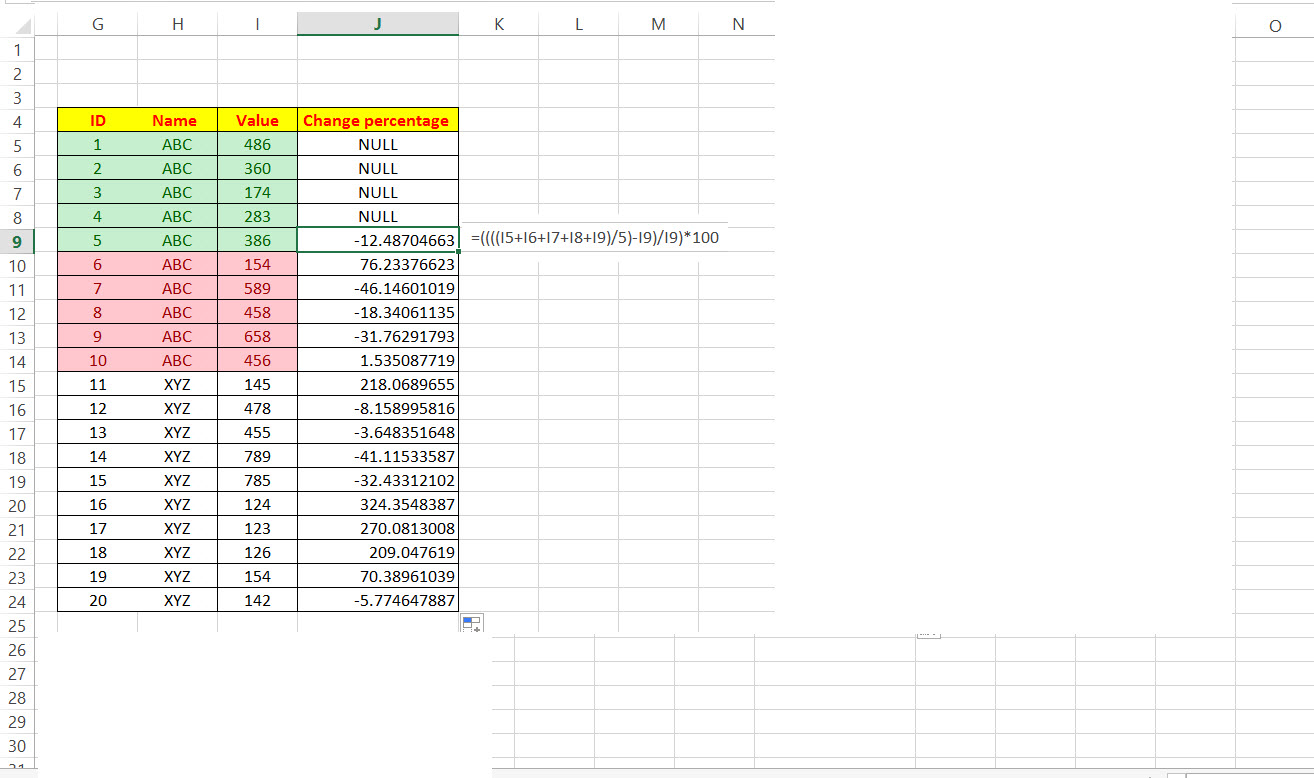
Task: Click the Select All corner triangle
Action: 23,26
